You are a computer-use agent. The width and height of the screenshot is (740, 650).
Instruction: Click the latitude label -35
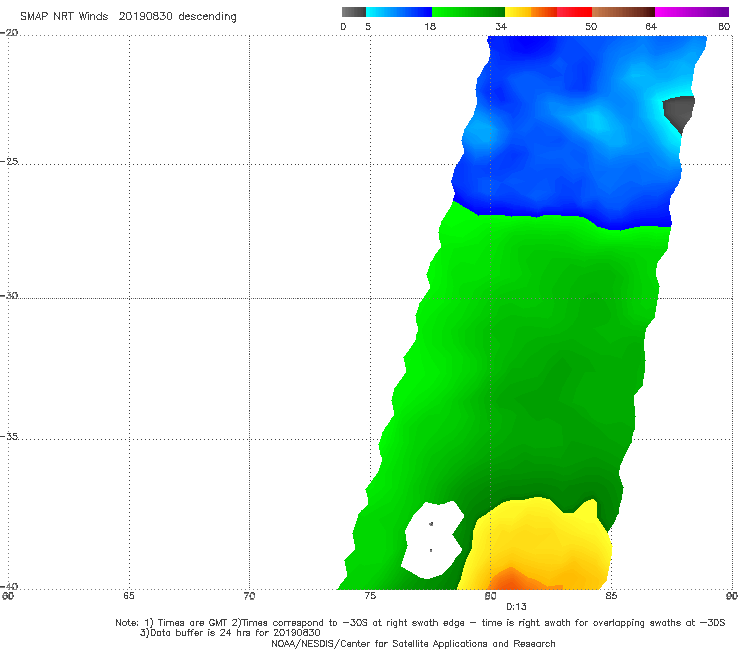pyautogui.click(x=9, y=436)
